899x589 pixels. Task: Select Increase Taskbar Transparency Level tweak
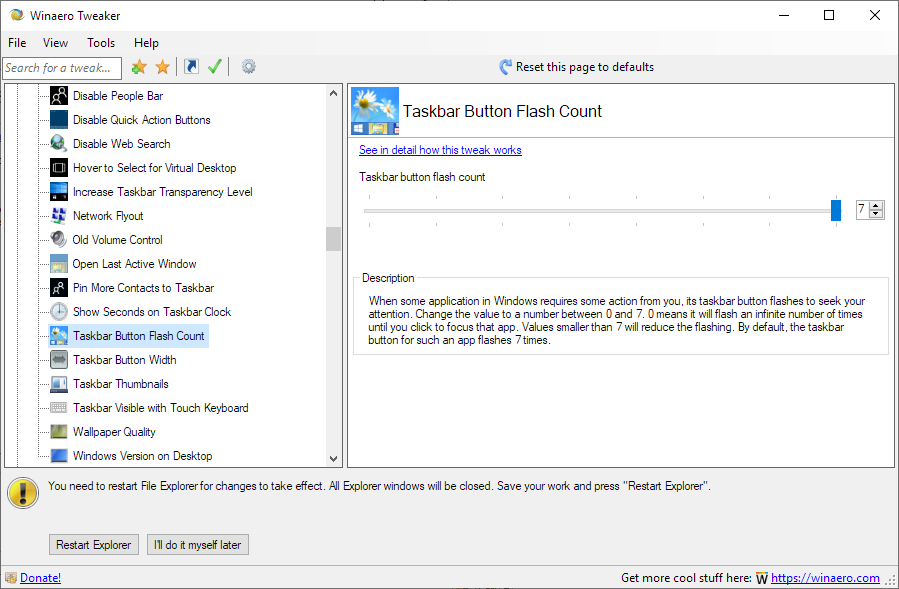163,192
